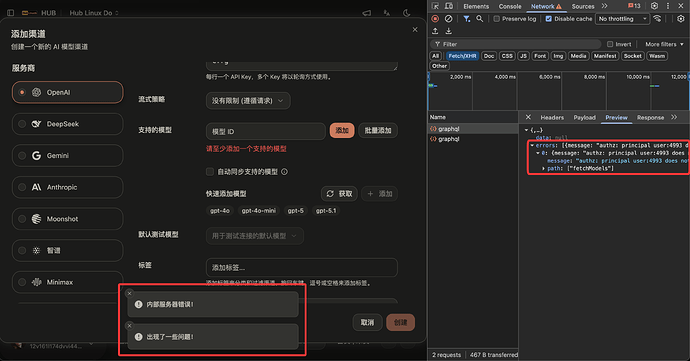The width and height of the screenshot is (690, 361).
Task: Pick the 智谱 provider option
Action: coord(67,250)
